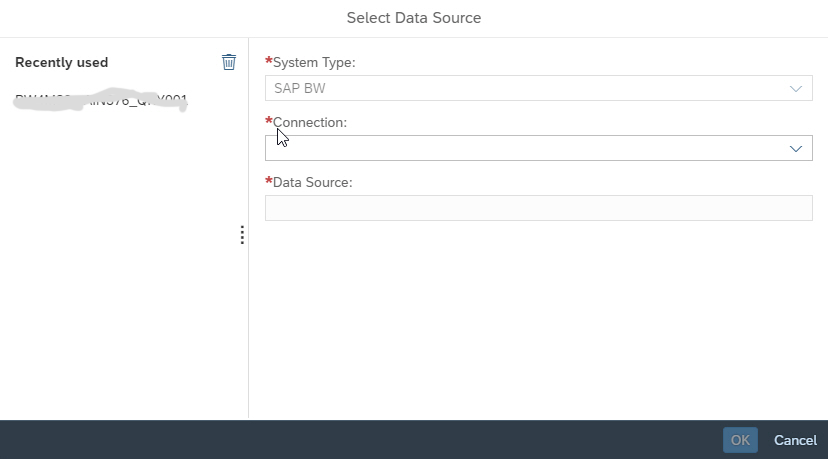Click the Connection label text

tap(310, 123)
